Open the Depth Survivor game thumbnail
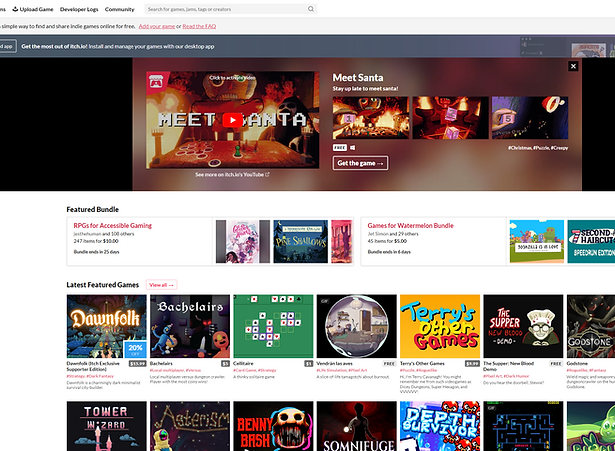 coord(440,426)
